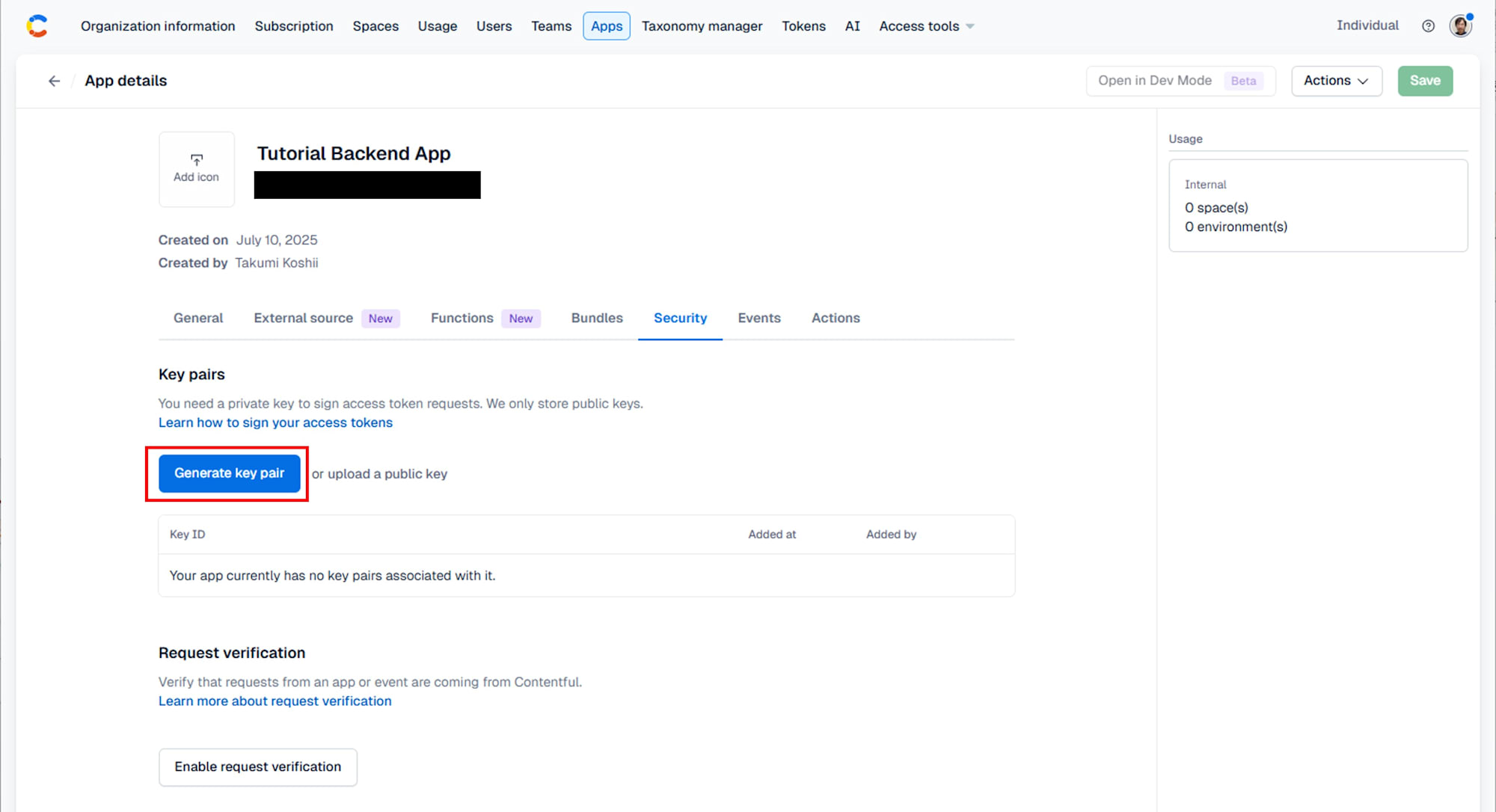The image size is (1496, 812).
Task: Open the Teams menu item
Action: tap(551, 26)
